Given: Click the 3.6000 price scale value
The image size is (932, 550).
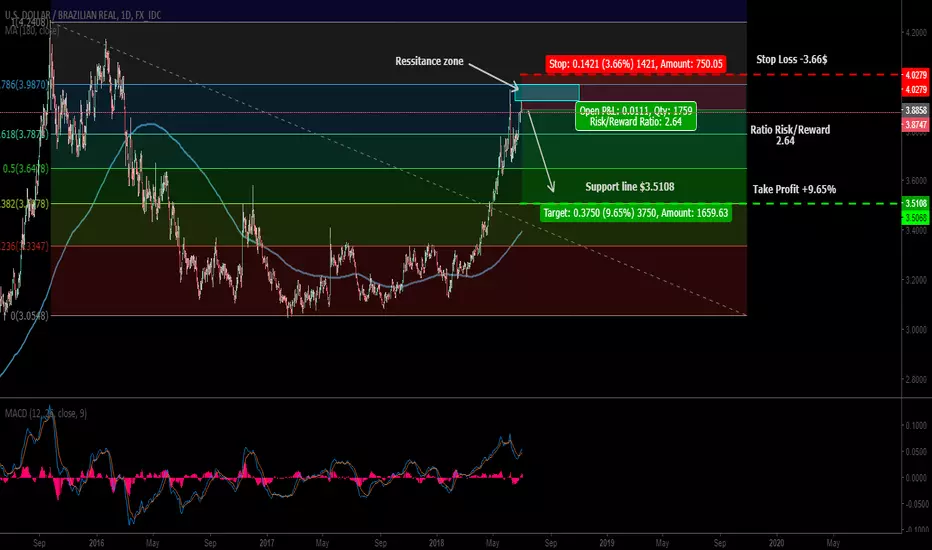Looking at the screenshot, I should [x=916, y=180].
